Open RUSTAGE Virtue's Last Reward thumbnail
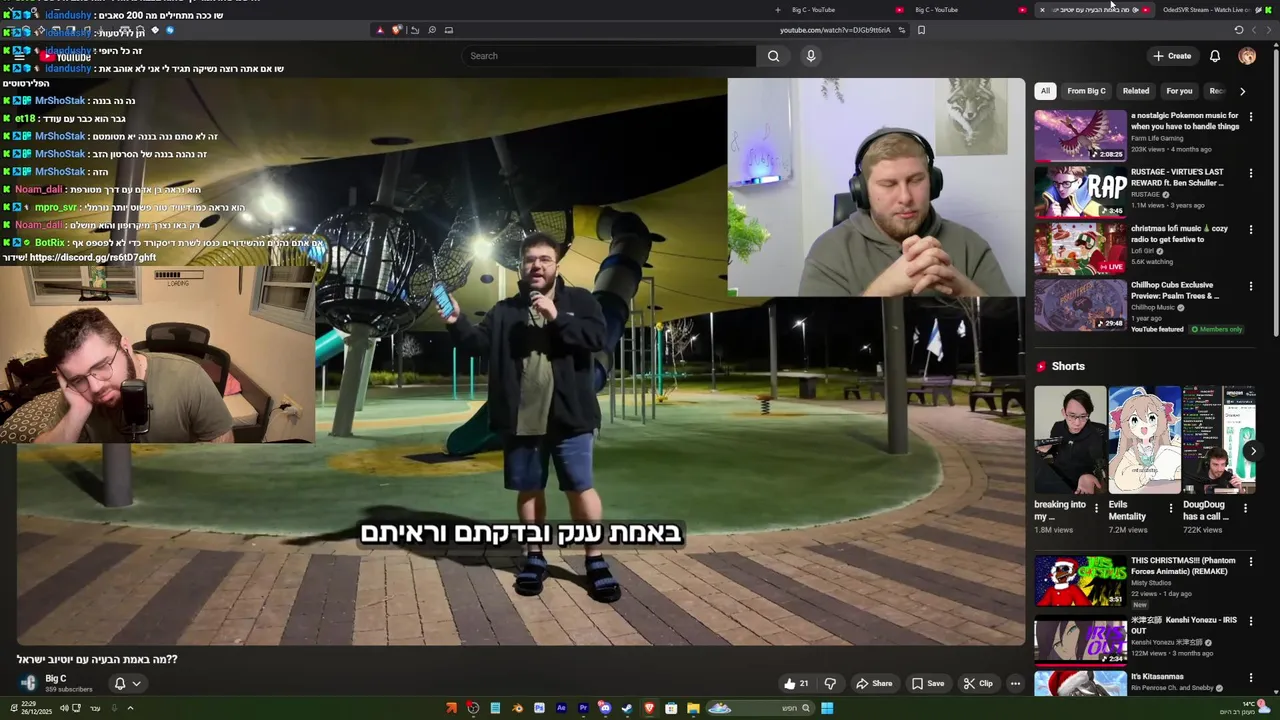The image size is (1280, 720). click(x=1080, y=192)
